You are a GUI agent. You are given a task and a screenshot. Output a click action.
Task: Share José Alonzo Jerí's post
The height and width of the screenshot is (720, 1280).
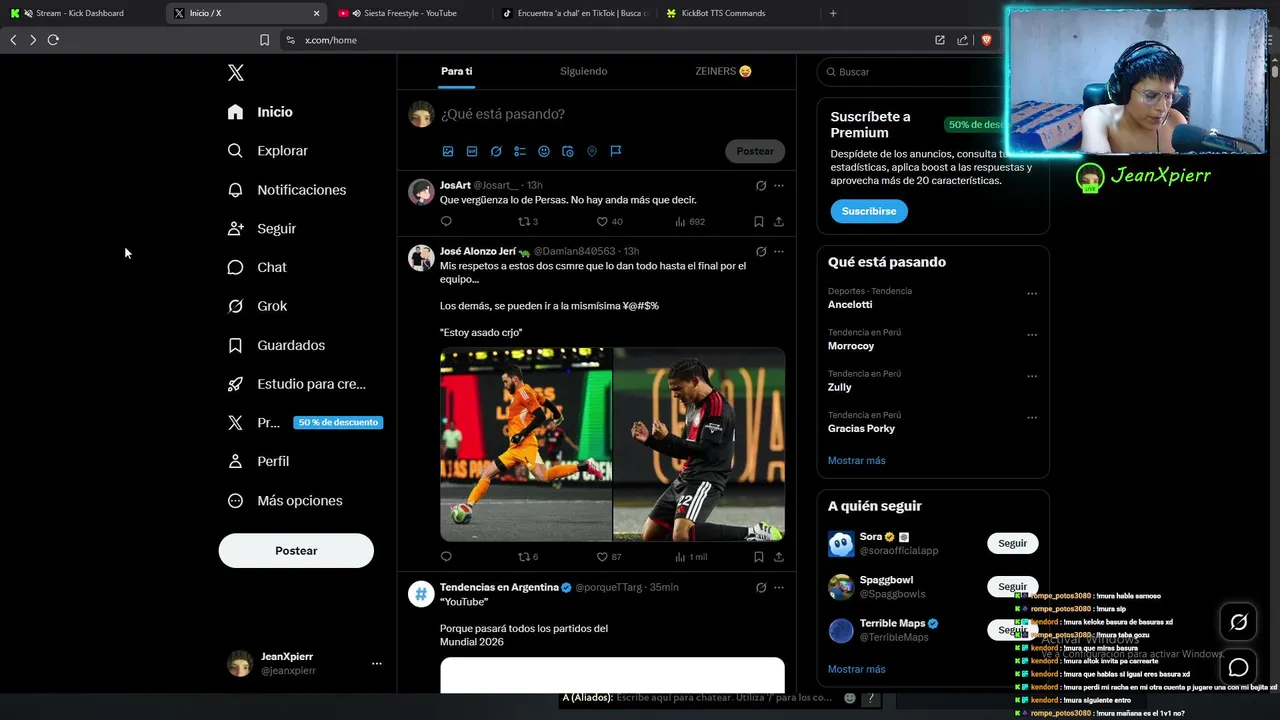coord(778,557)
